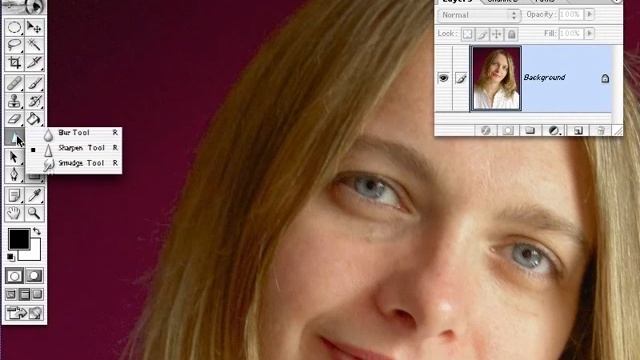Create new fill or adjustment layer
Image resolution: width=640 pixels, height=360 pixels.
(553, 130)
